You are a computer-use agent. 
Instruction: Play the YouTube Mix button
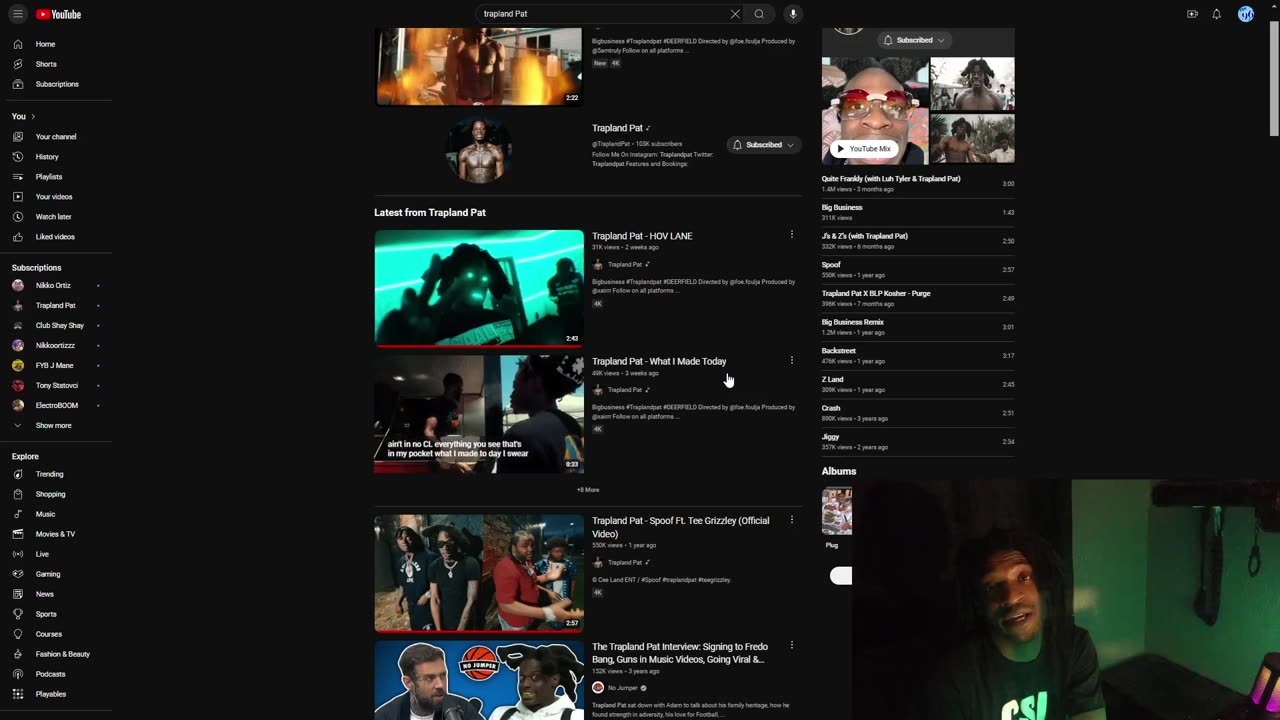pos(863,149)
